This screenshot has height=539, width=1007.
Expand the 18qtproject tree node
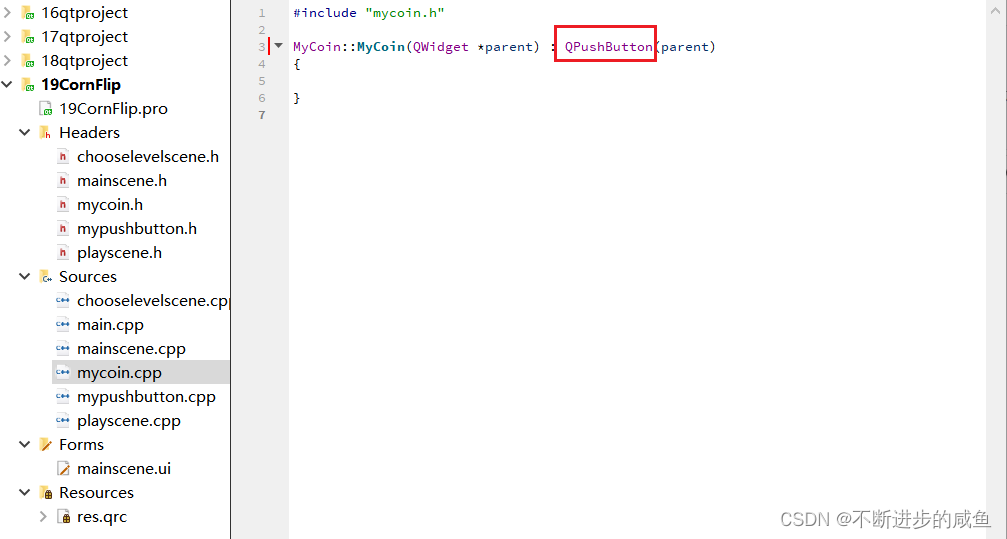7,60
